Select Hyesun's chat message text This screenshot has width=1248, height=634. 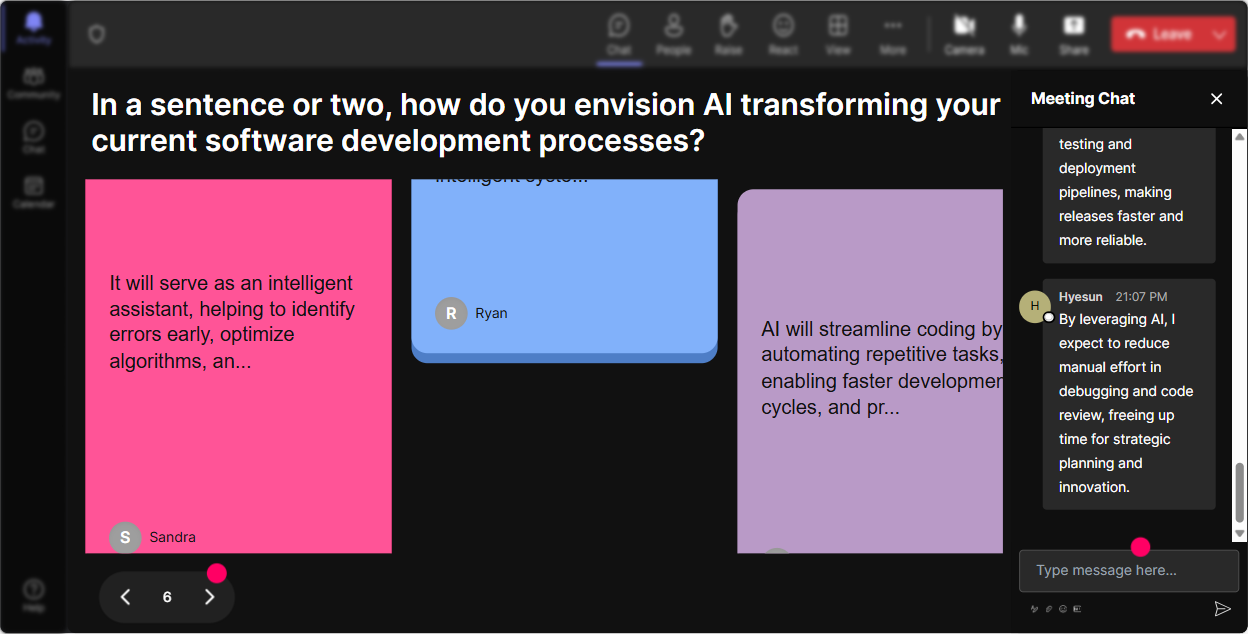(1126, 403)
